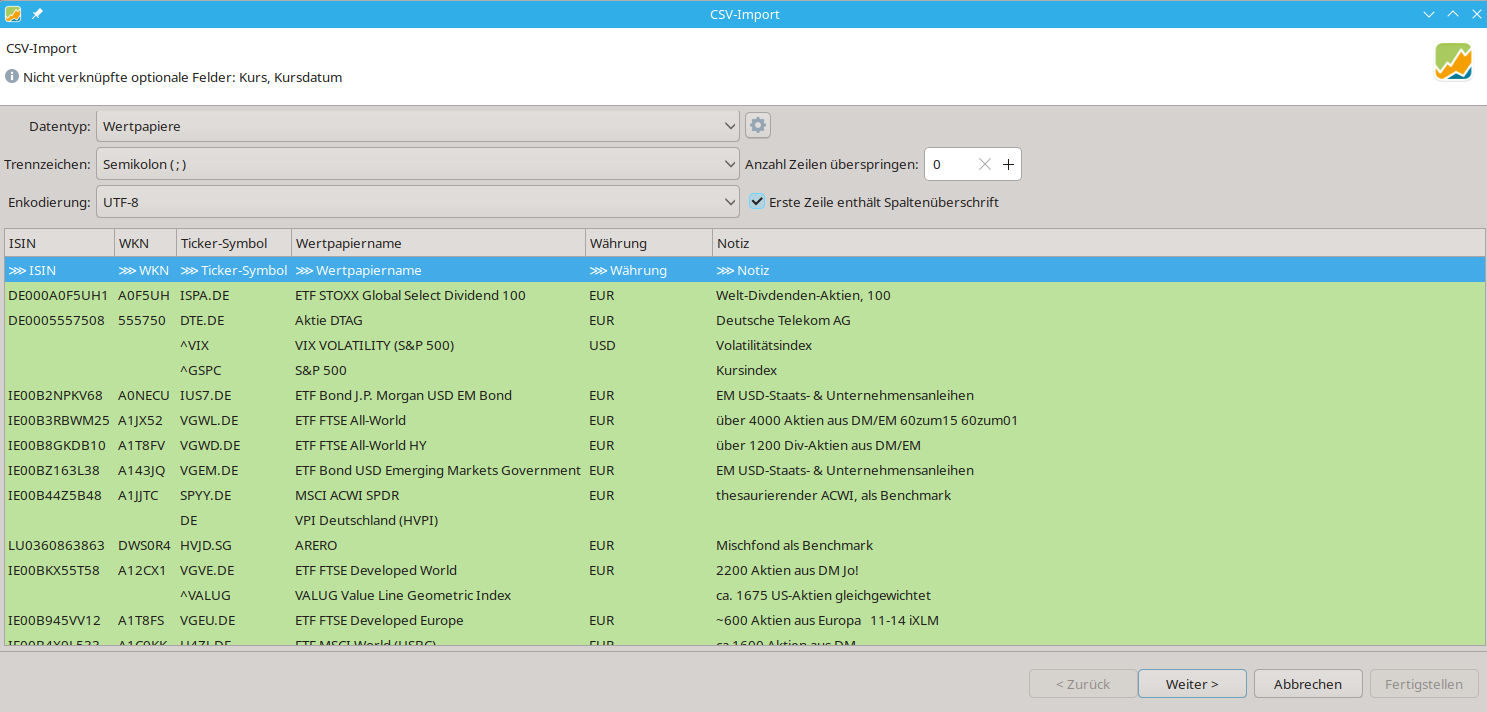Toggle 'Erste Zeile enthält Spaltenüberschrift' checkbox
The height and width of the screenshot is (712, 1487).
click(758, 202)
